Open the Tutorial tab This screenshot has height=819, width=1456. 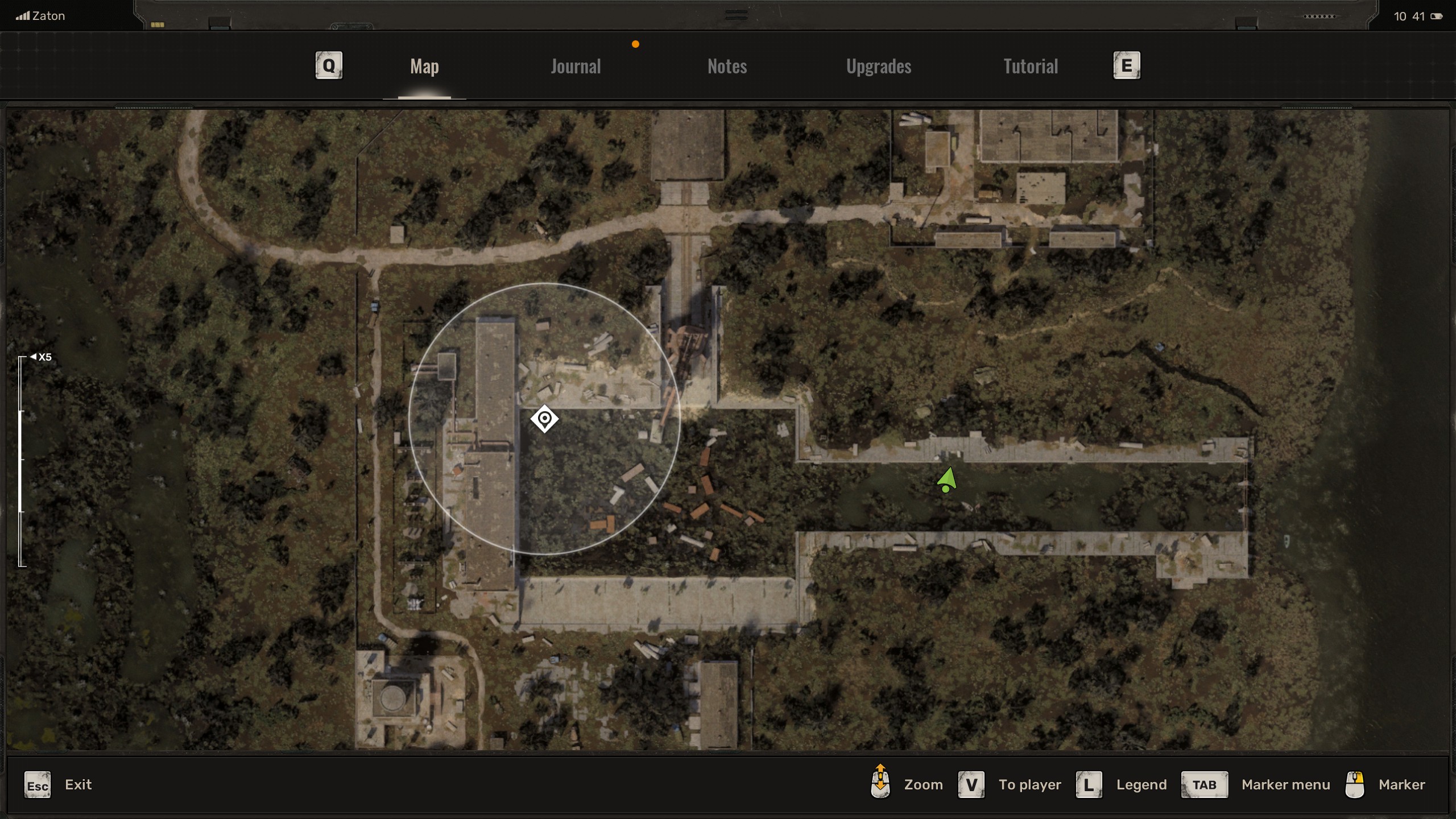(1031, 67)
